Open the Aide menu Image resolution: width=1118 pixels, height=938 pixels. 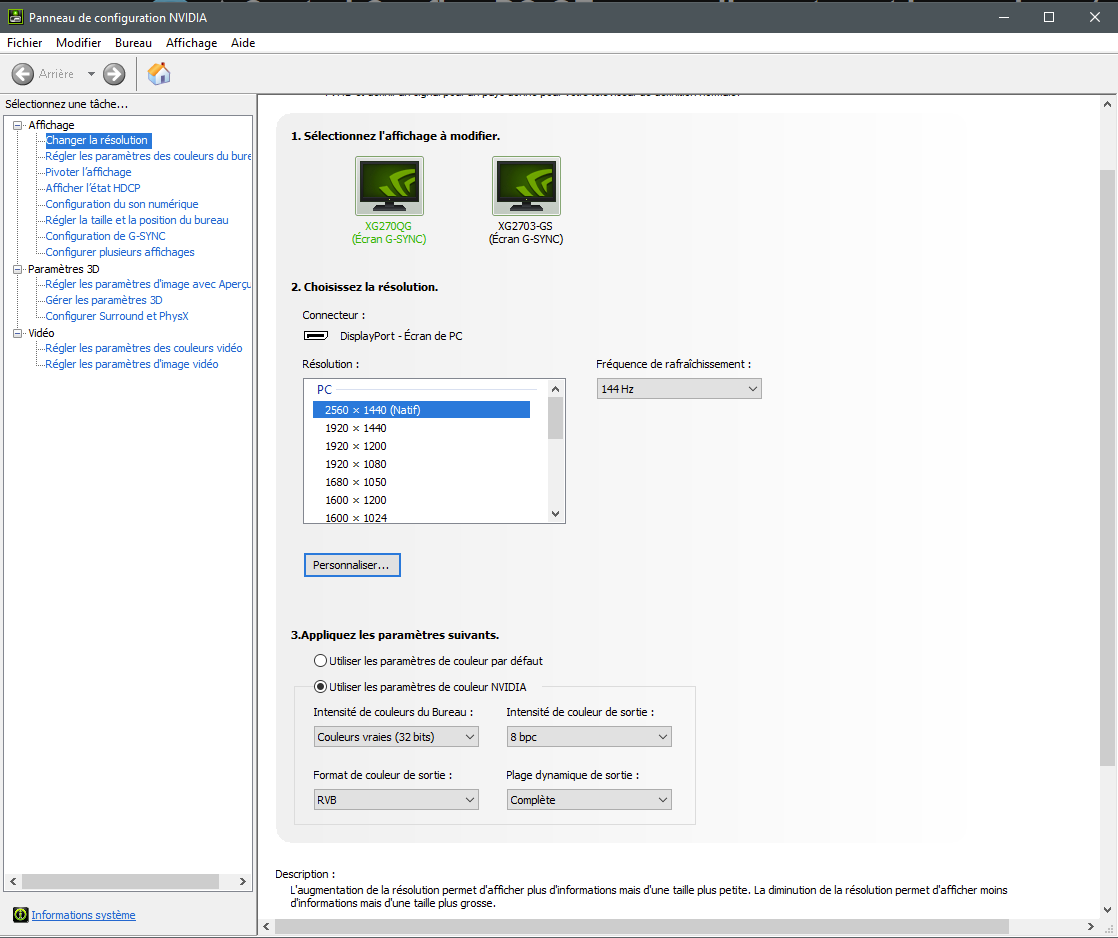242,43
